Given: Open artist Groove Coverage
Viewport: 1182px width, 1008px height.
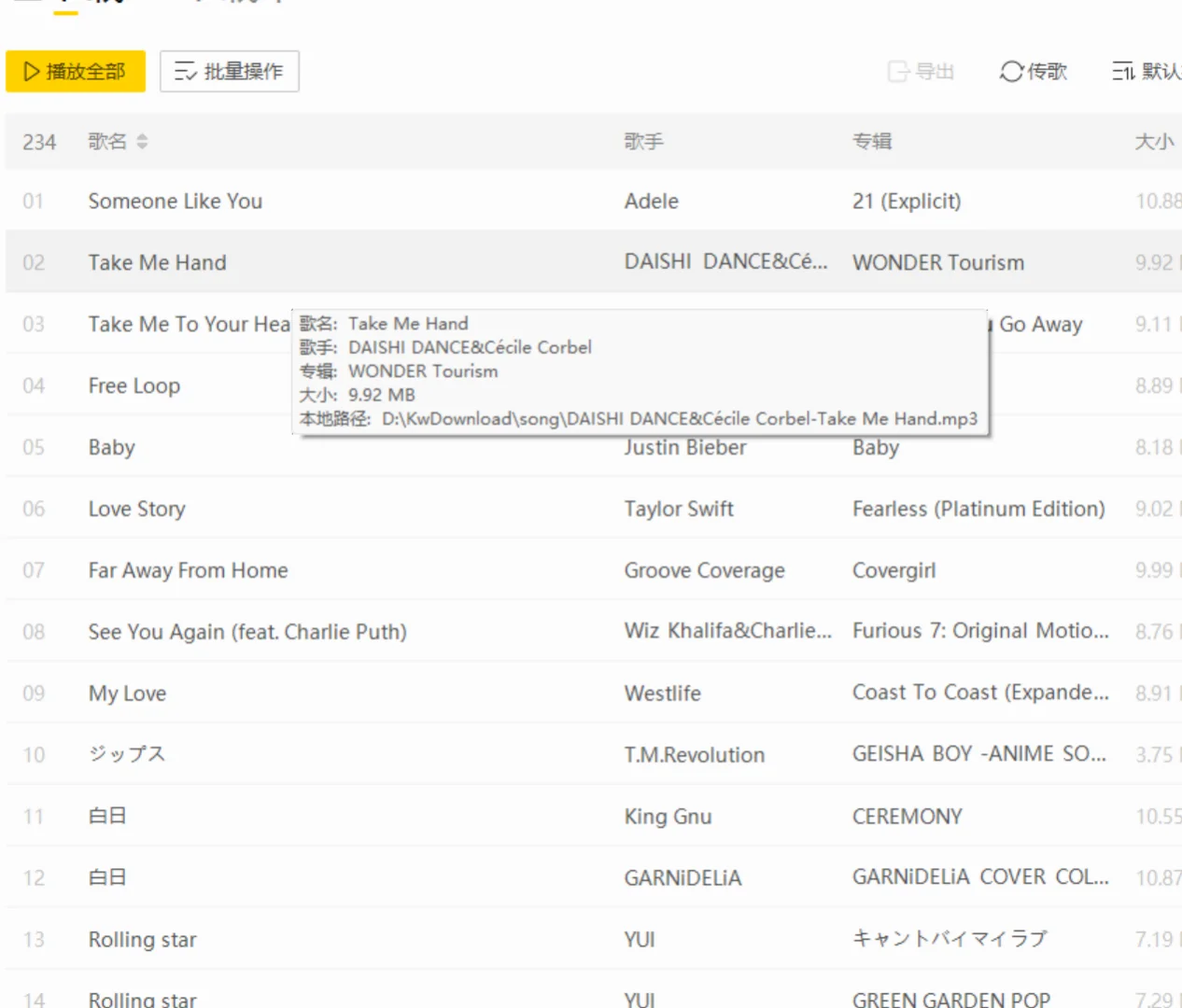Looking at the screenshot, I should [x=705, y=570].
